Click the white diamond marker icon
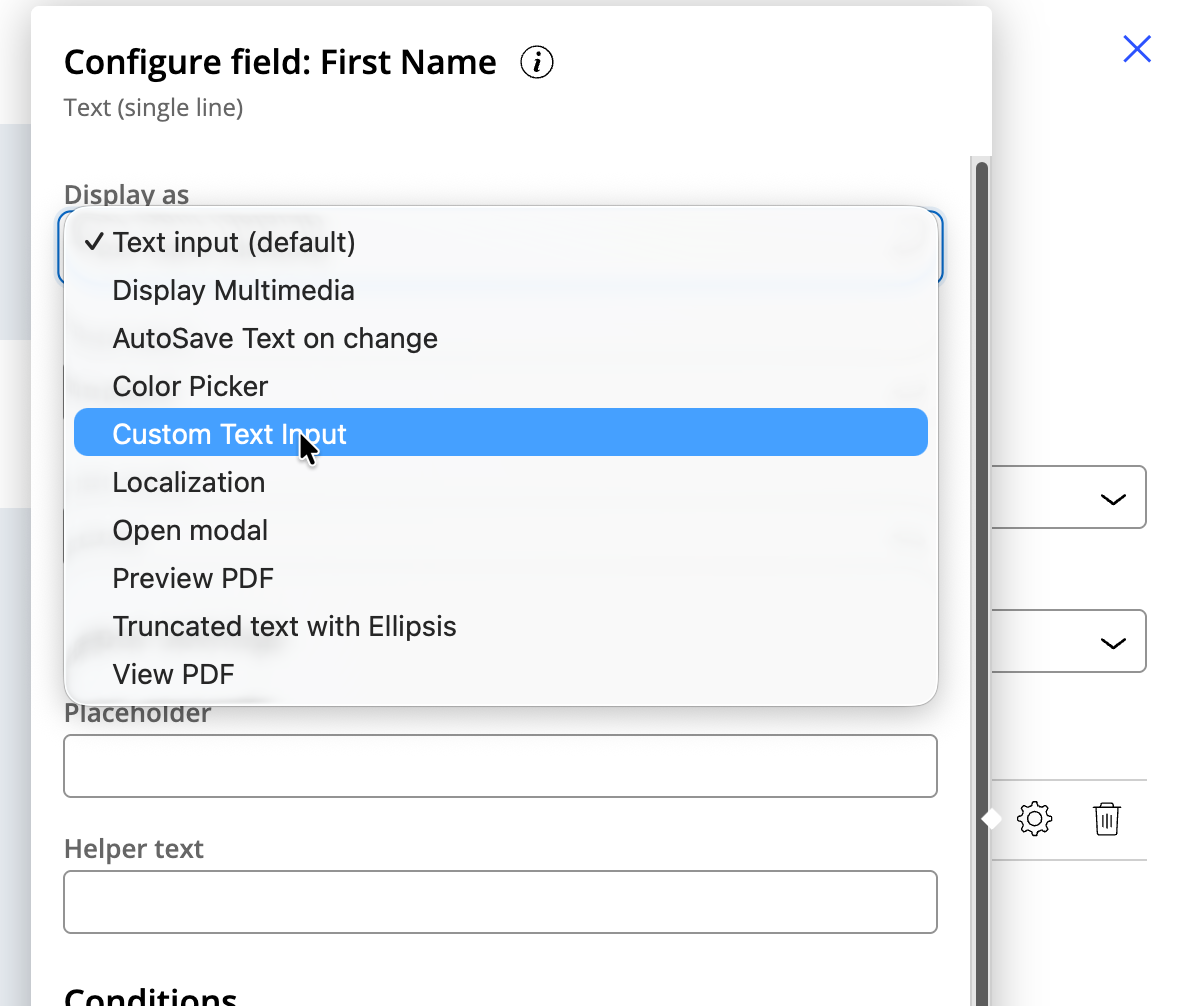Viewport: 1186px width, 1006px height. [991, 819]
